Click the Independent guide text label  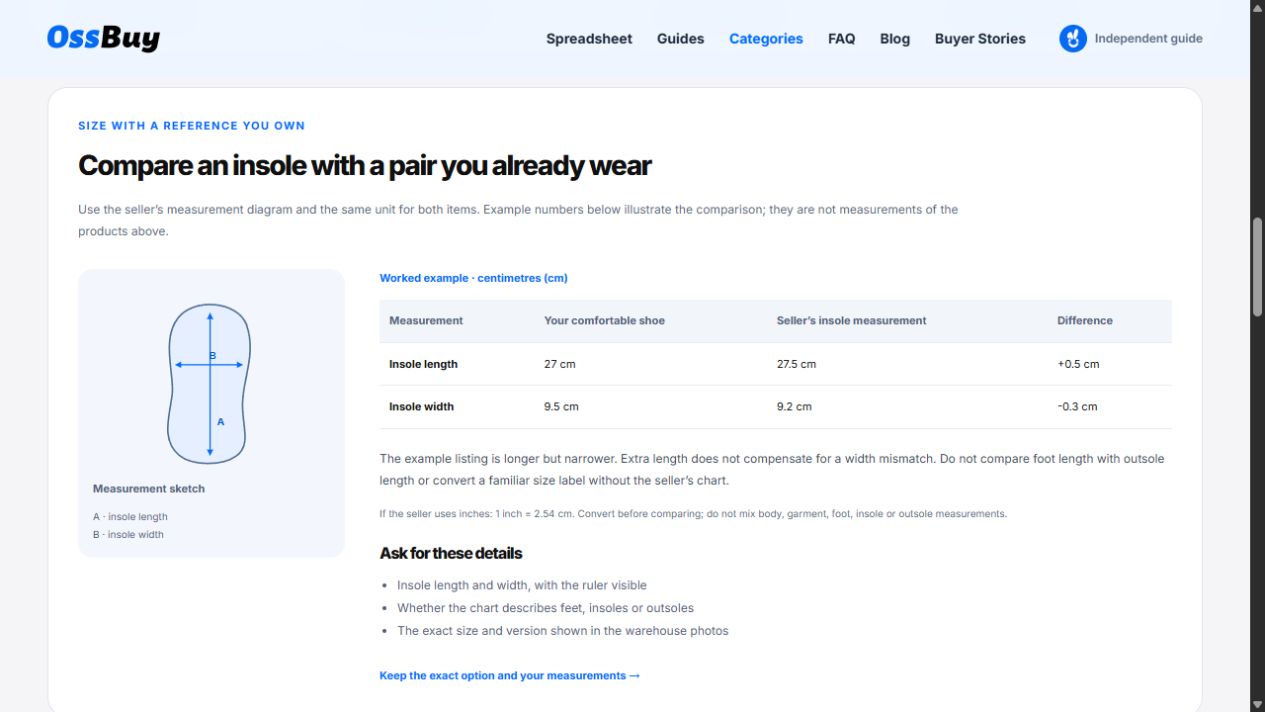click(1148, 39)
